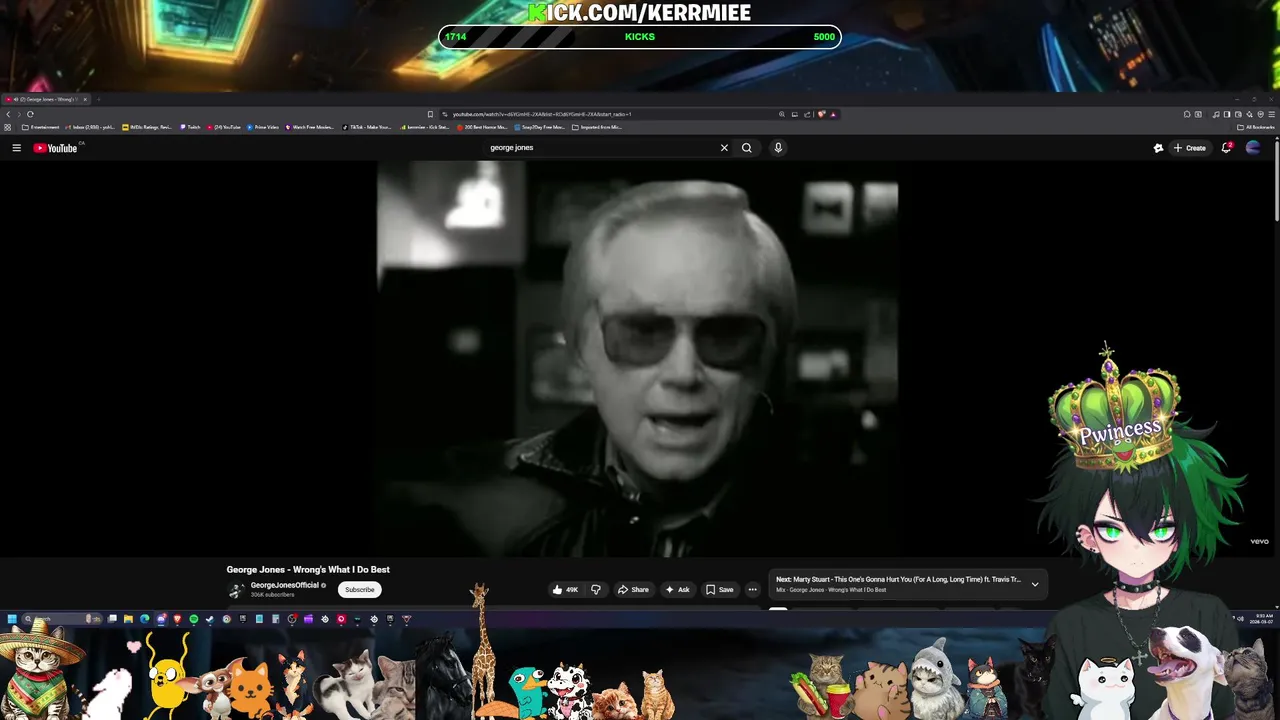Open the Watch Free Movies bookmark

pyautogui.click(x=309, y=127)
